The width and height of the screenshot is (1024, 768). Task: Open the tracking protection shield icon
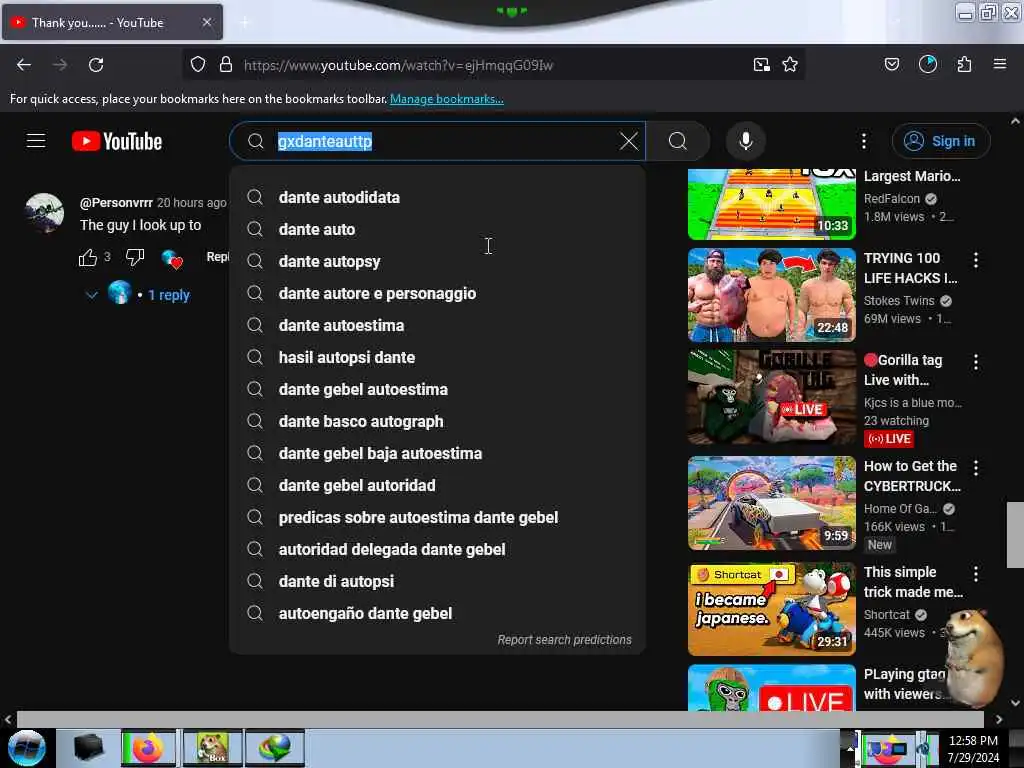coord(198,65)
